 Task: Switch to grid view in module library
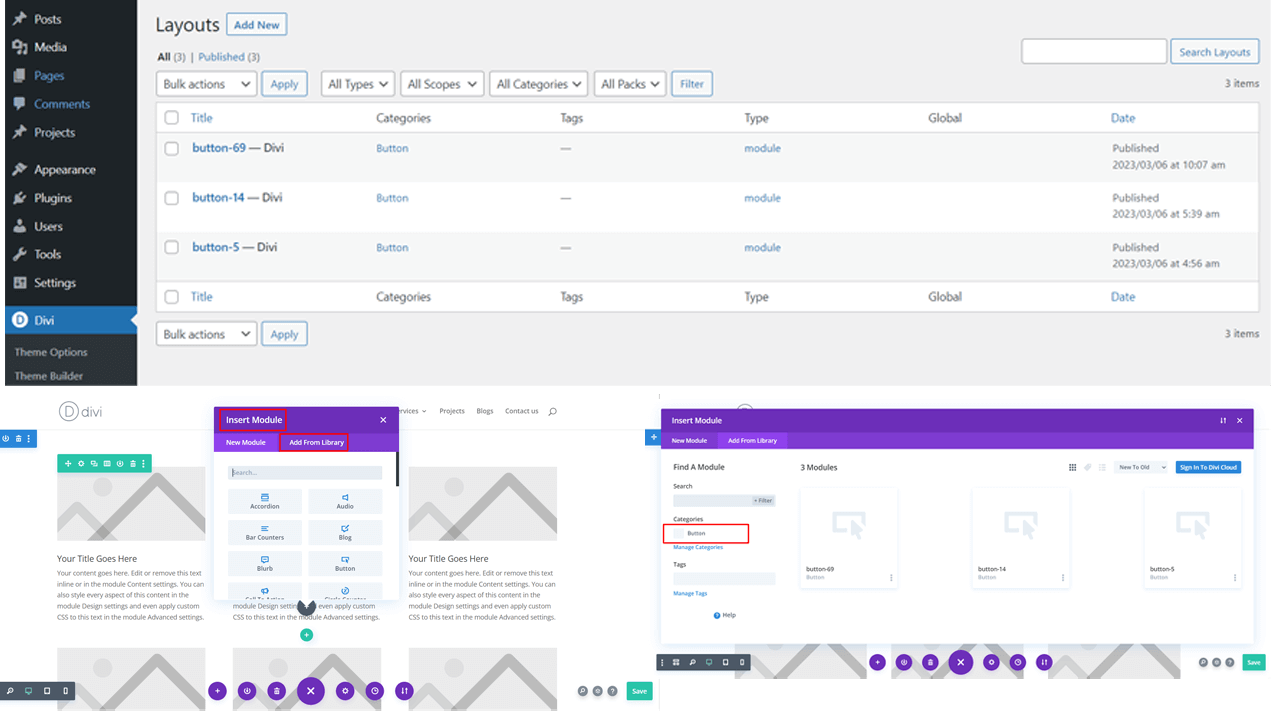click(x=1073, y=467)
